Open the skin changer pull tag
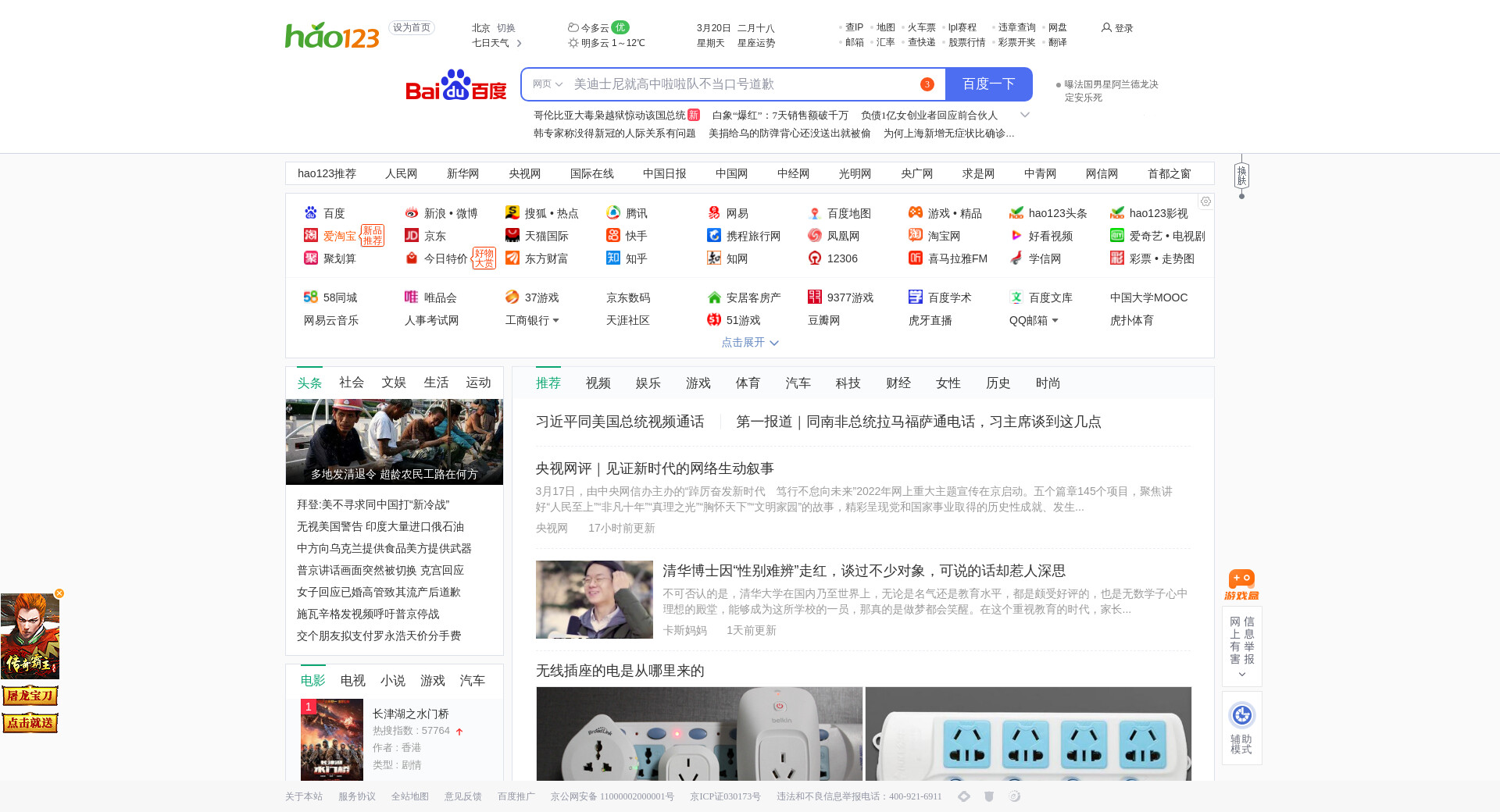This screenshot has height=812, width=1500. (x=1241, y=176)
